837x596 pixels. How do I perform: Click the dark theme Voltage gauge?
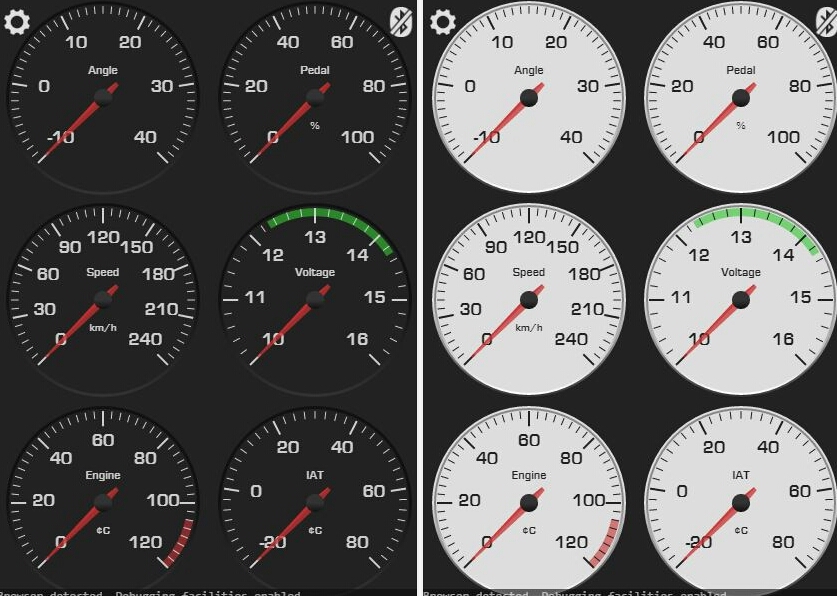tap(315, 299)
